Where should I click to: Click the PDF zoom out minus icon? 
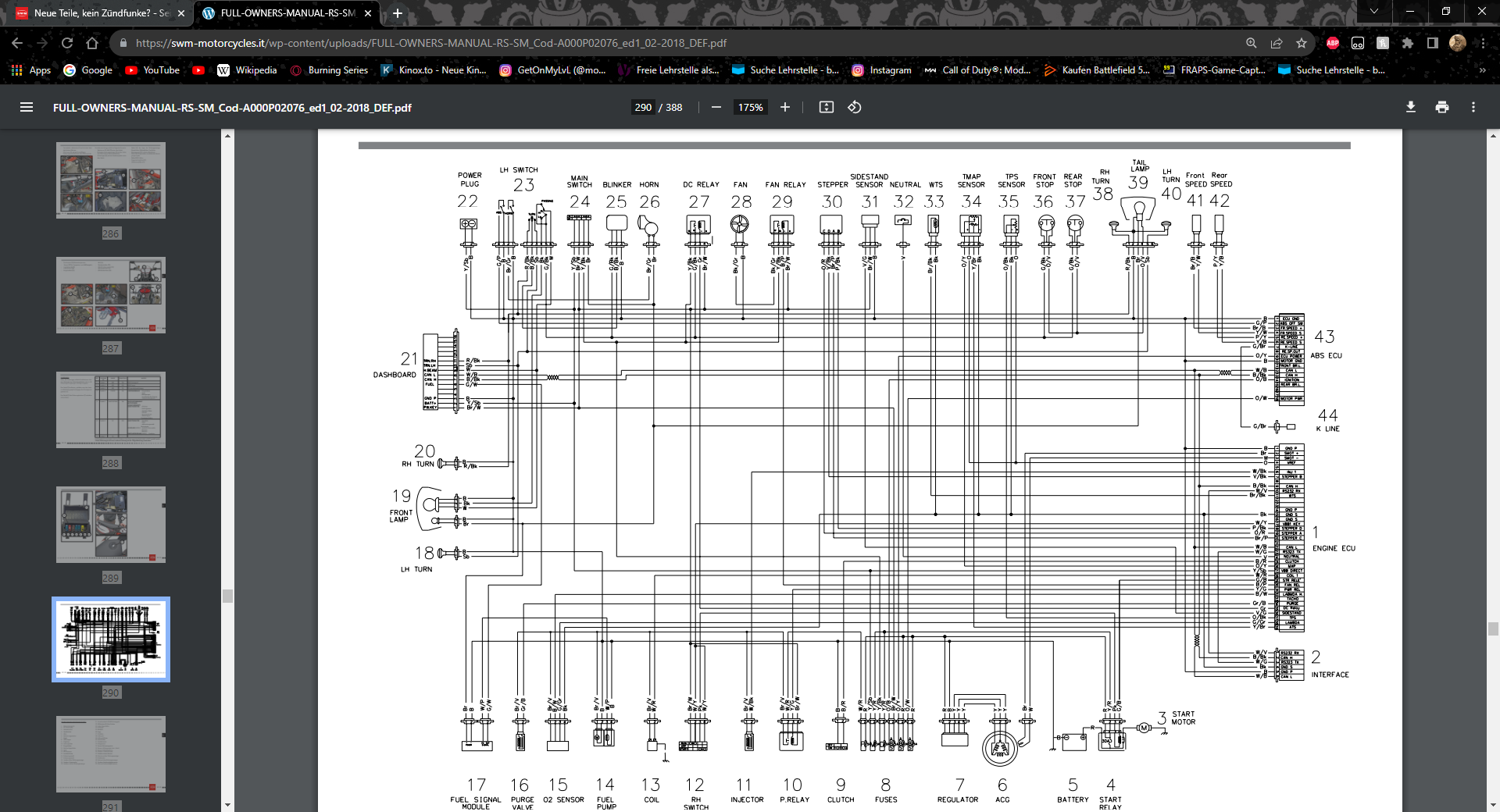pyautogui.click(x=716, y=108)
